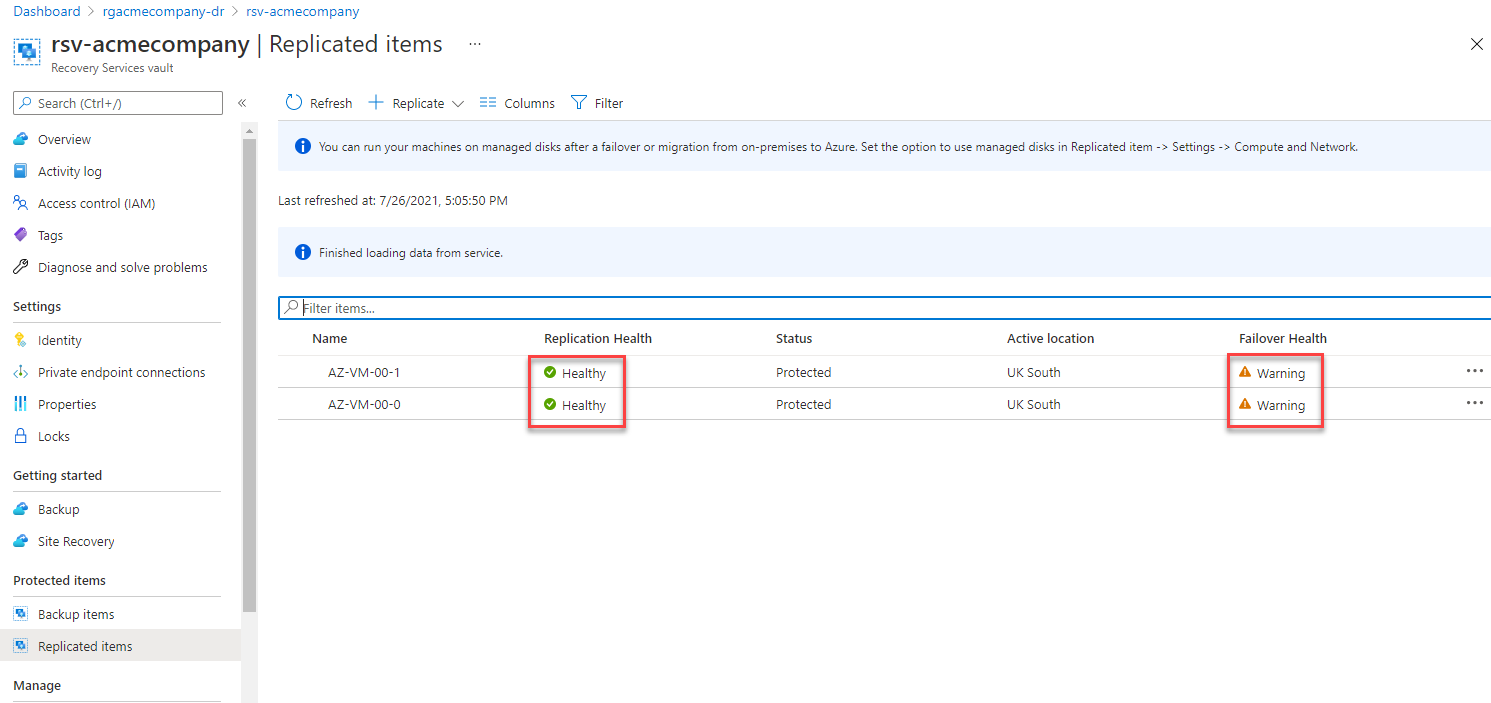The width and height of the screenshot is (1491, 703).
Task: Click the Recovery Services vault icon beside title
Action: coord(27,52)
